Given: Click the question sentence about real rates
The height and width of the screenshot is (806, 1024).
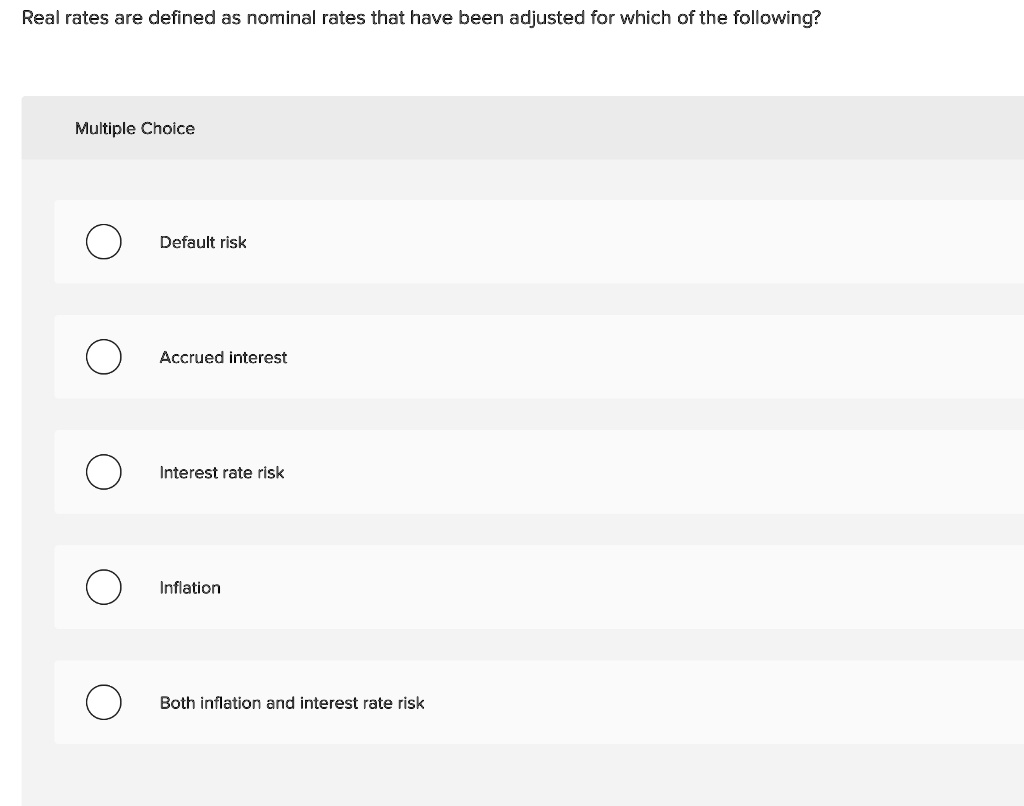Looking at the screenshot, I should tap(421, 18).
